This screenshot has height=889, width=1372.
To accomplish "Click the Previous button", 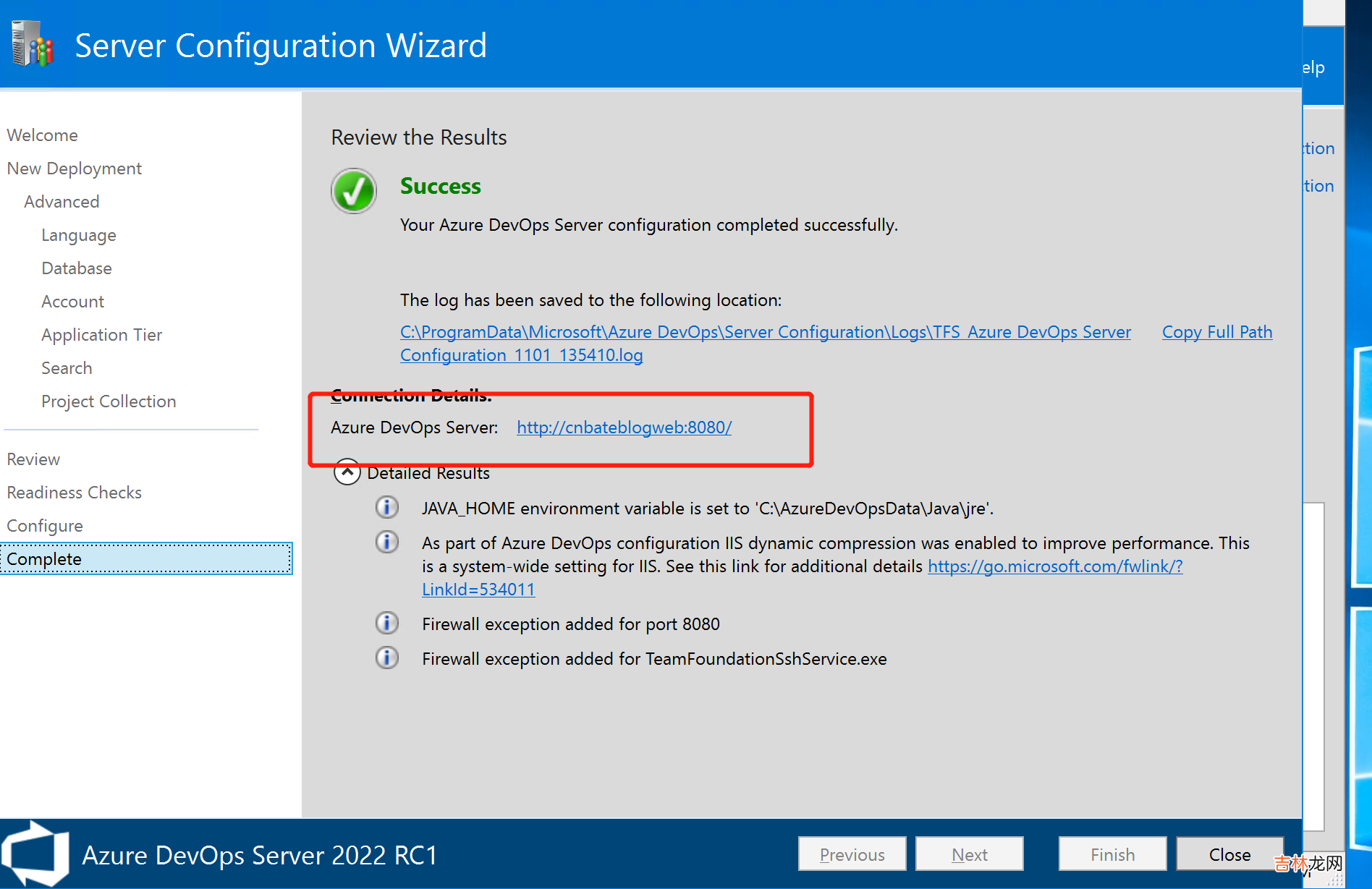I will [x=852, y=854].
